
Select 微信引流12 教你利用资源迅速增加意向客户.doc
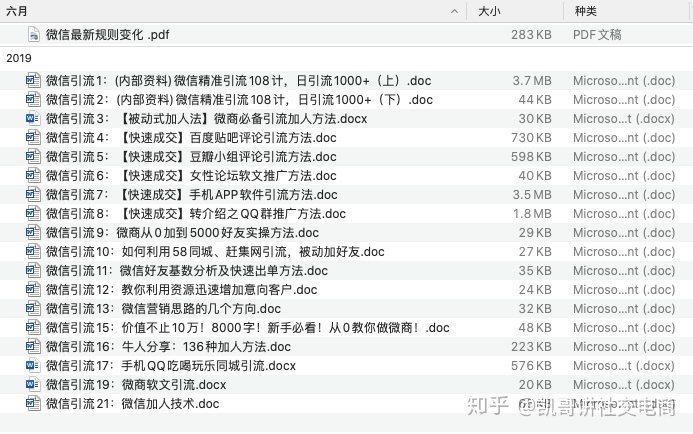[181, 289]
